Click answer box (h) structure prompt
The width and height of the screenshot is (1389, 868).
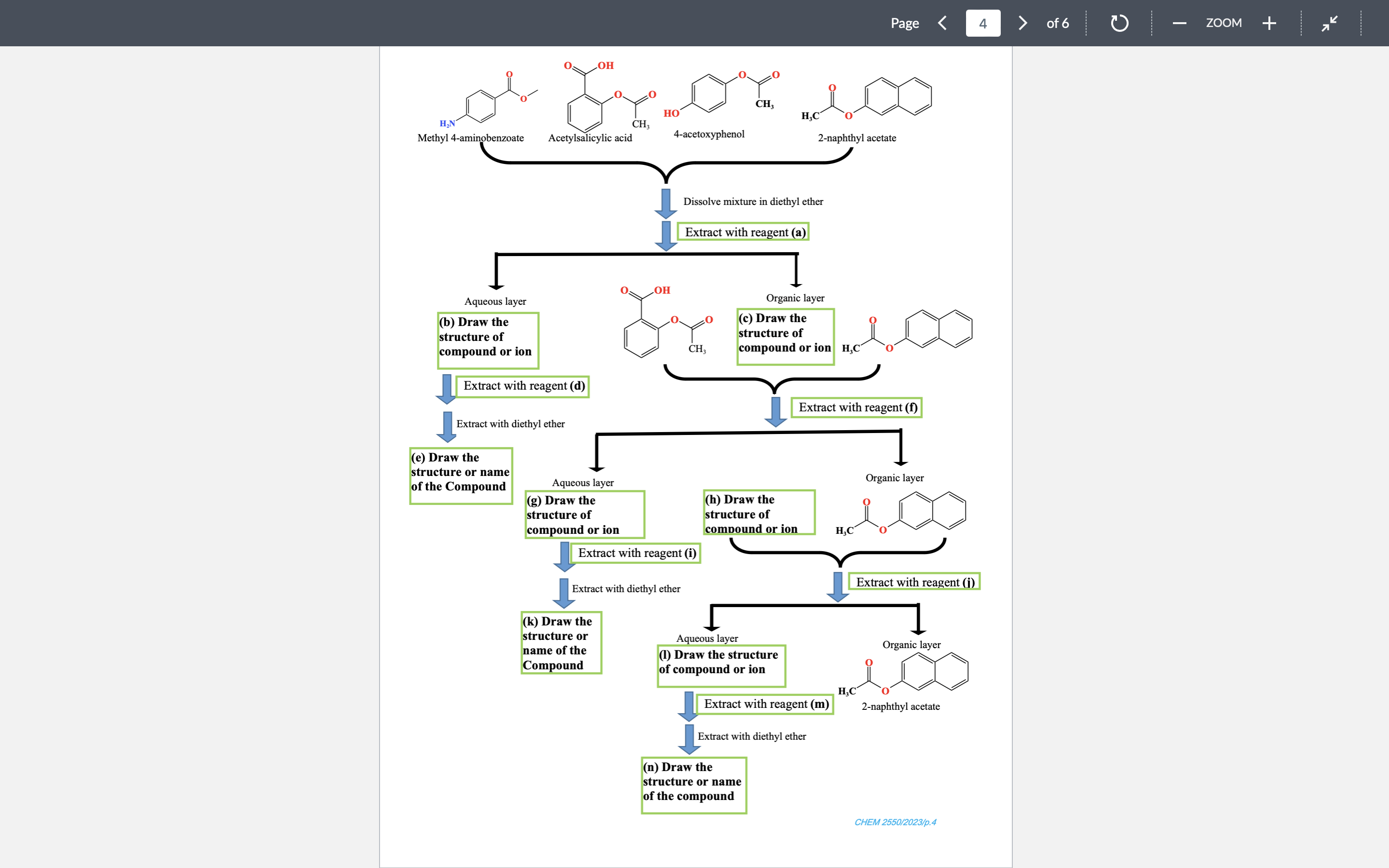coord(759,512)
